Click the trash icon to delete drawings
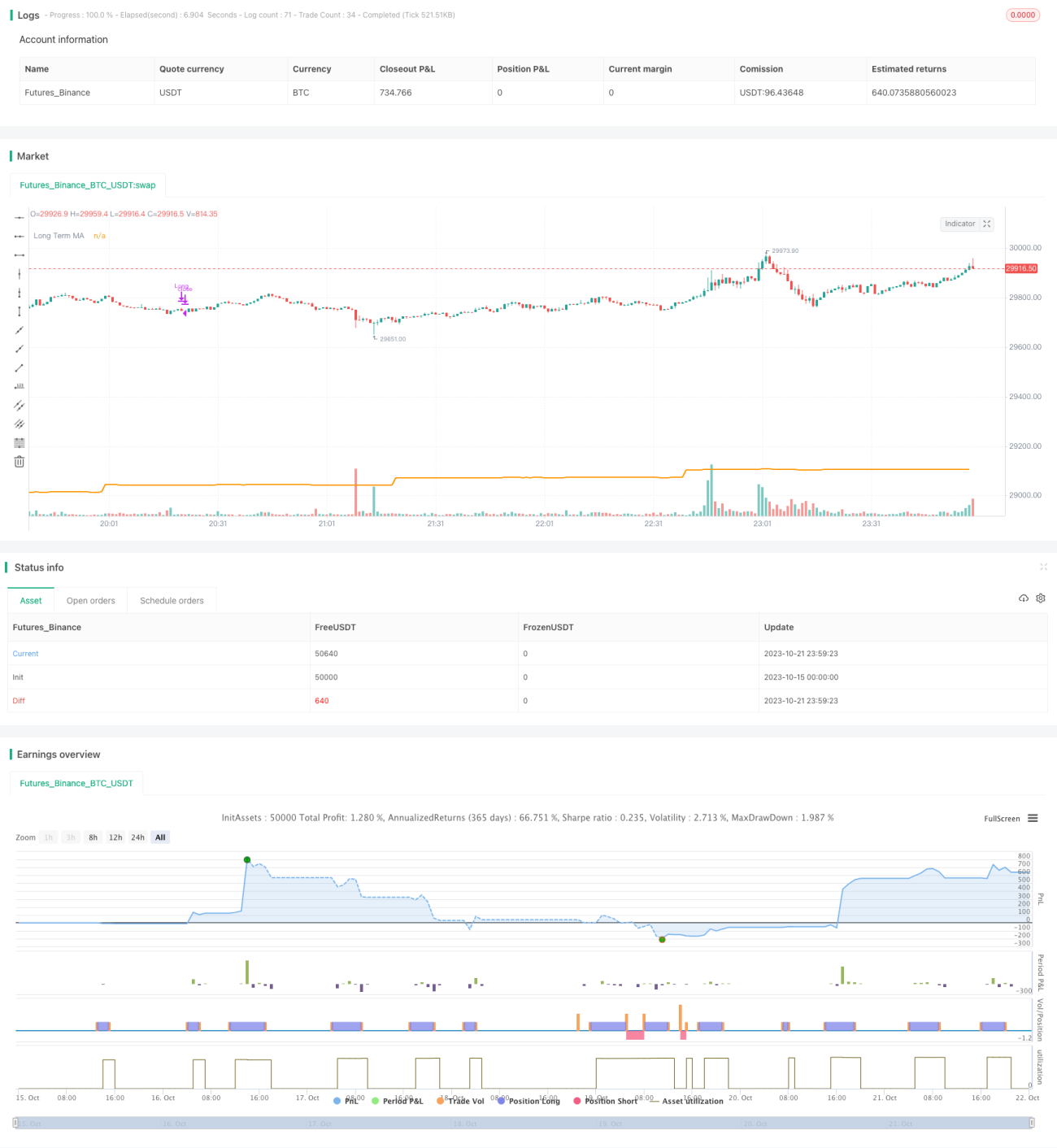Screen dimensions: 1057x1148 tap(20, 462)
